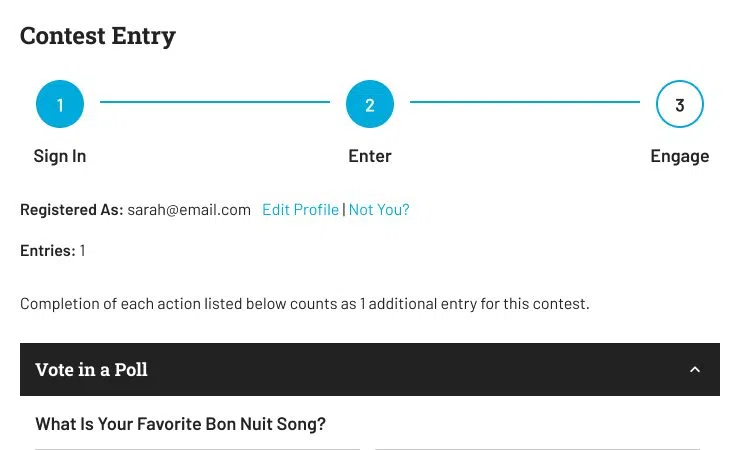Click the Entries count text
Screen dimensions: 740x450
point(53,251)
